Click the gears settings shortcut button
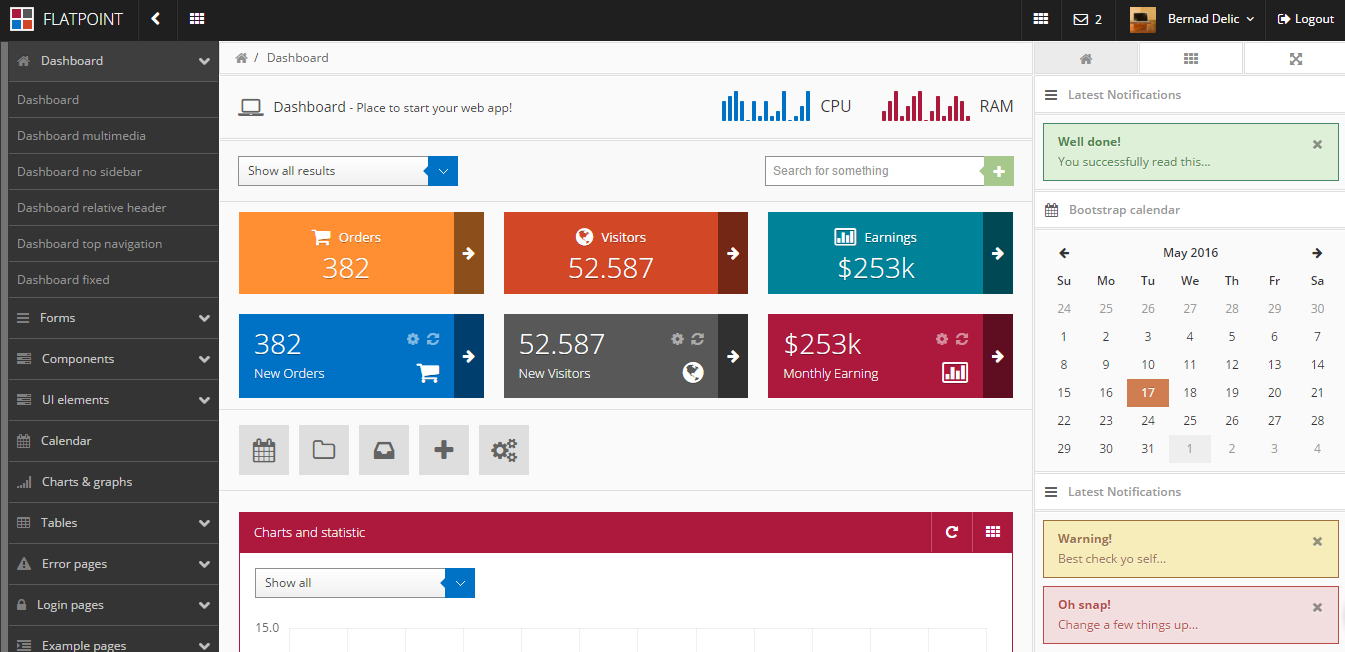Image resolution: width=1345 pixels, height=652 pixels. click(504, 450)
